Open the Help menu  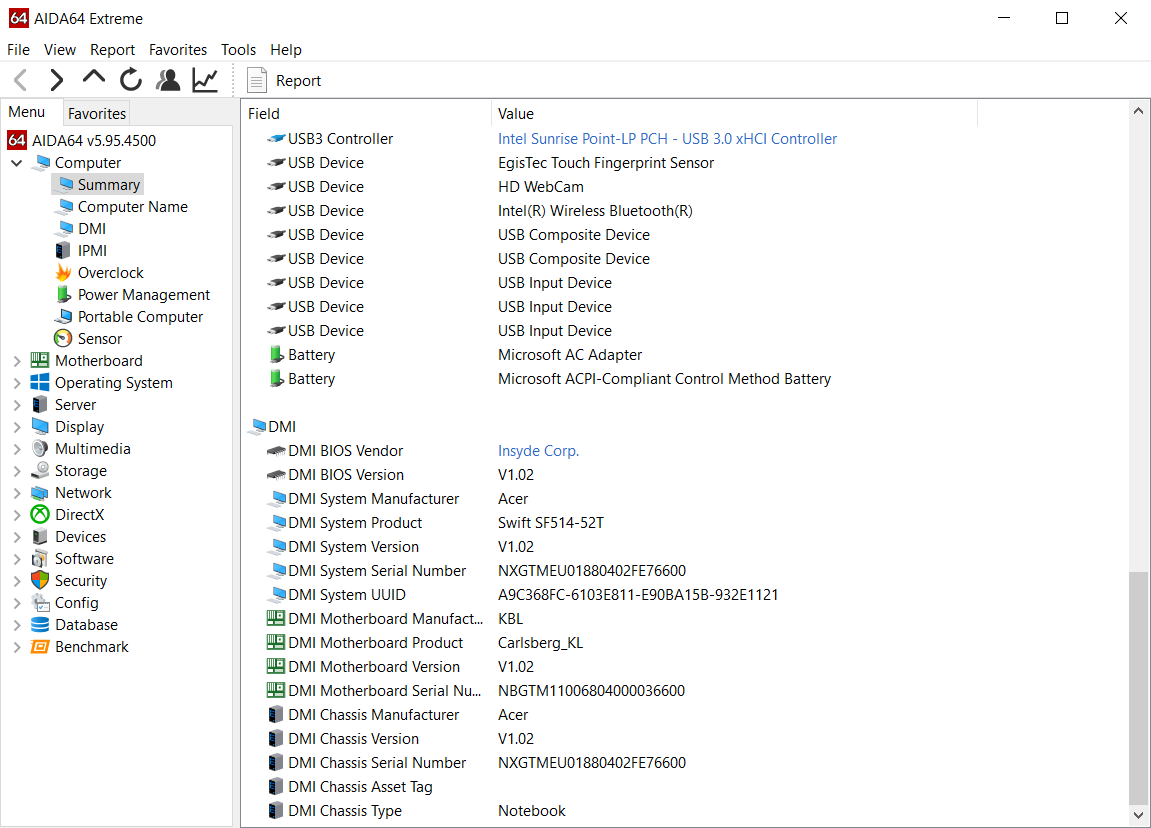[x=286, y=49]
